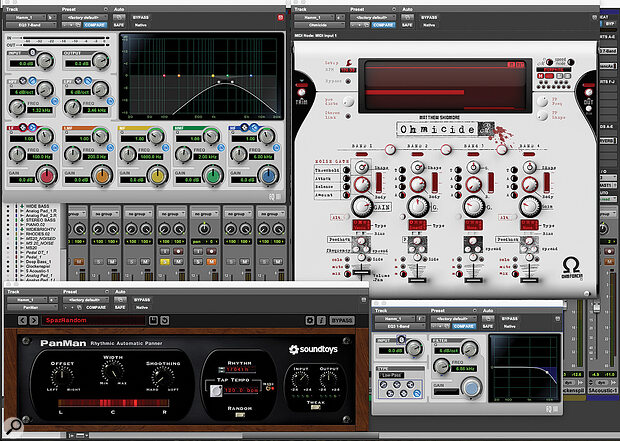Click the red target icon in EQ3 7-Band header
This screenshot has height=441, width=620.
pyautogui.click(x=280, y=17)
